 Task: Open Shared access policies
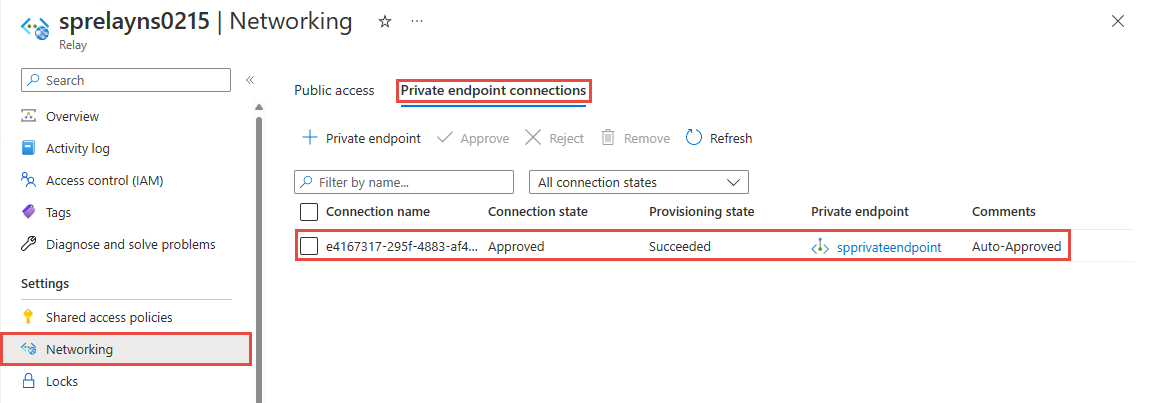pos(109,317)
